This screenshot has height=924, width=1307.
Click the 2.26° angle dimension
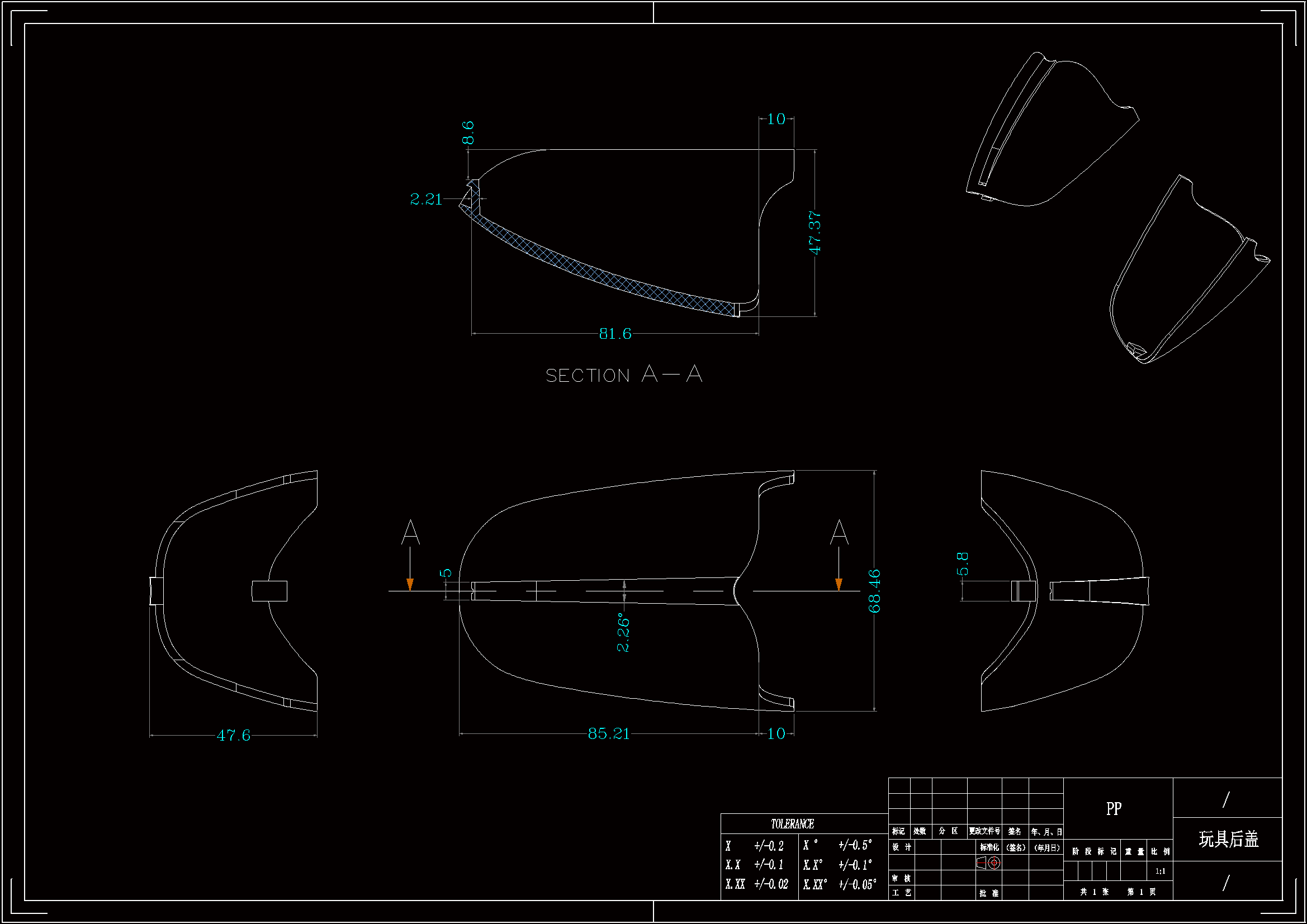click(623, 632)
